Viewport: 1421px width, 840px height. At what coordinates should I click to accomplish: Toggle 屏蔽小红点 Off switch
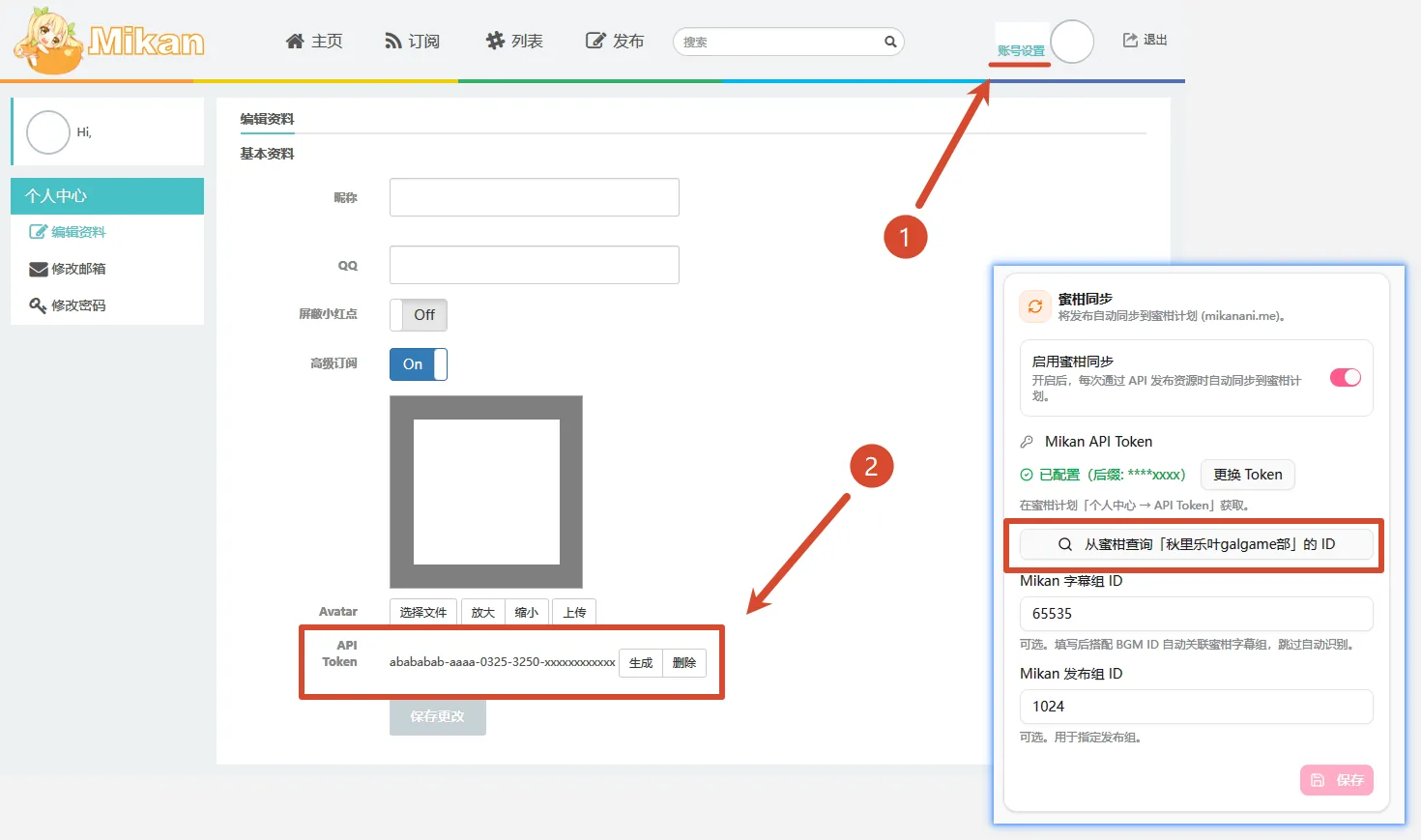[x=419, y=315]
